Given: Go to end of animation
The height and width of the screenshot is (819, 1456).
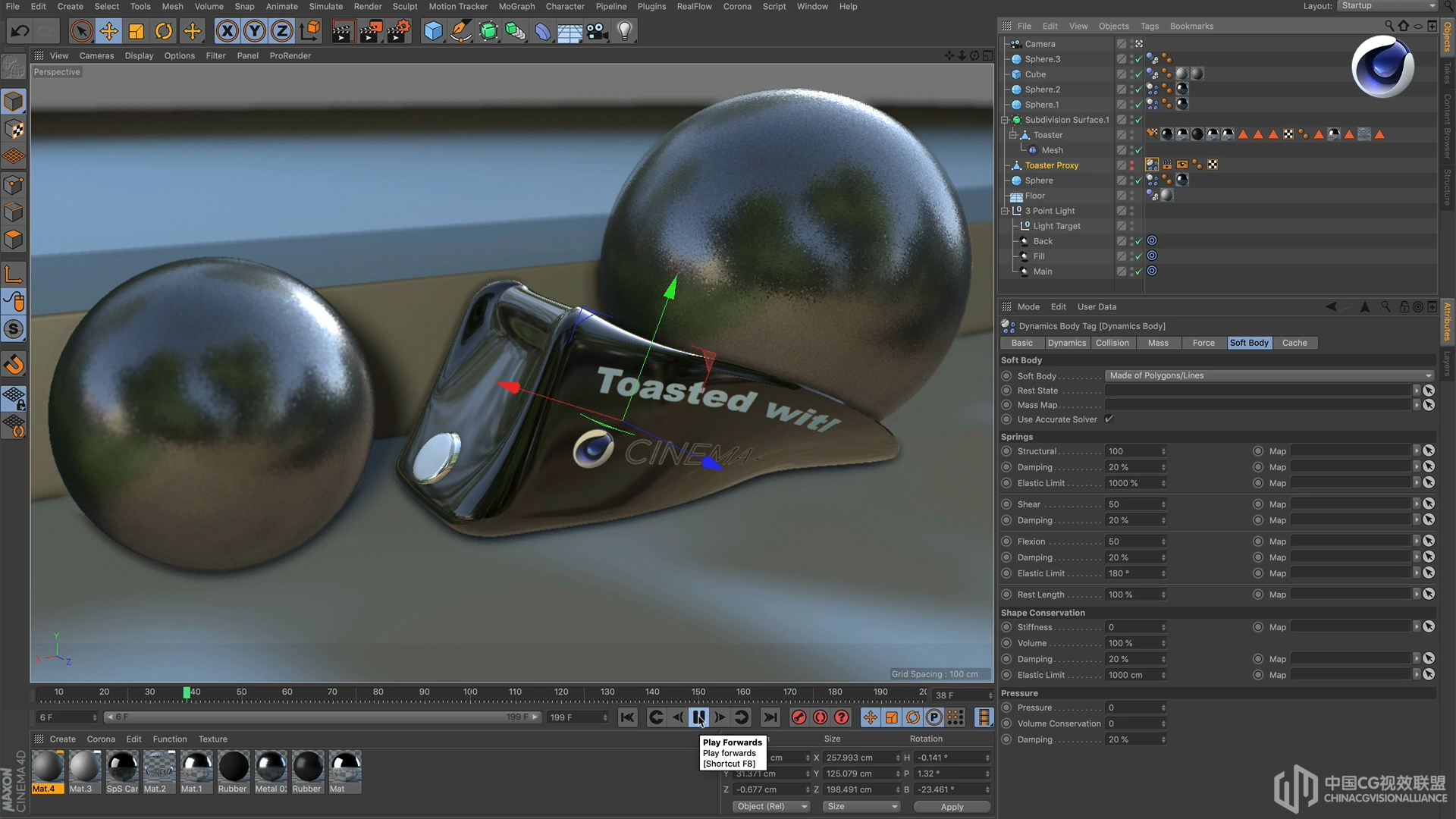Looking at the screenshot, I should click(770, 717).
